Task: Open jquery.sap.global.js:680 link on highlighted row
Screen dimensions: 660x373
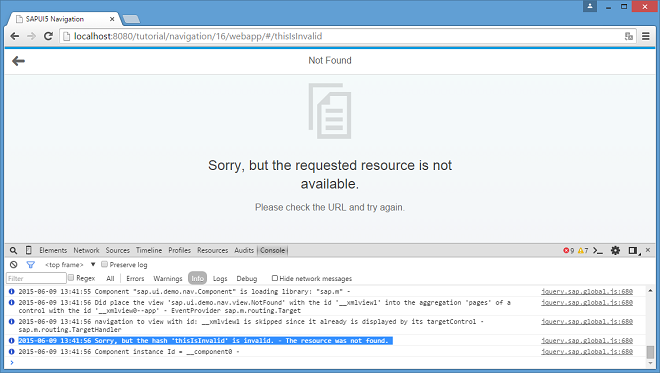Action: (587, 340)
